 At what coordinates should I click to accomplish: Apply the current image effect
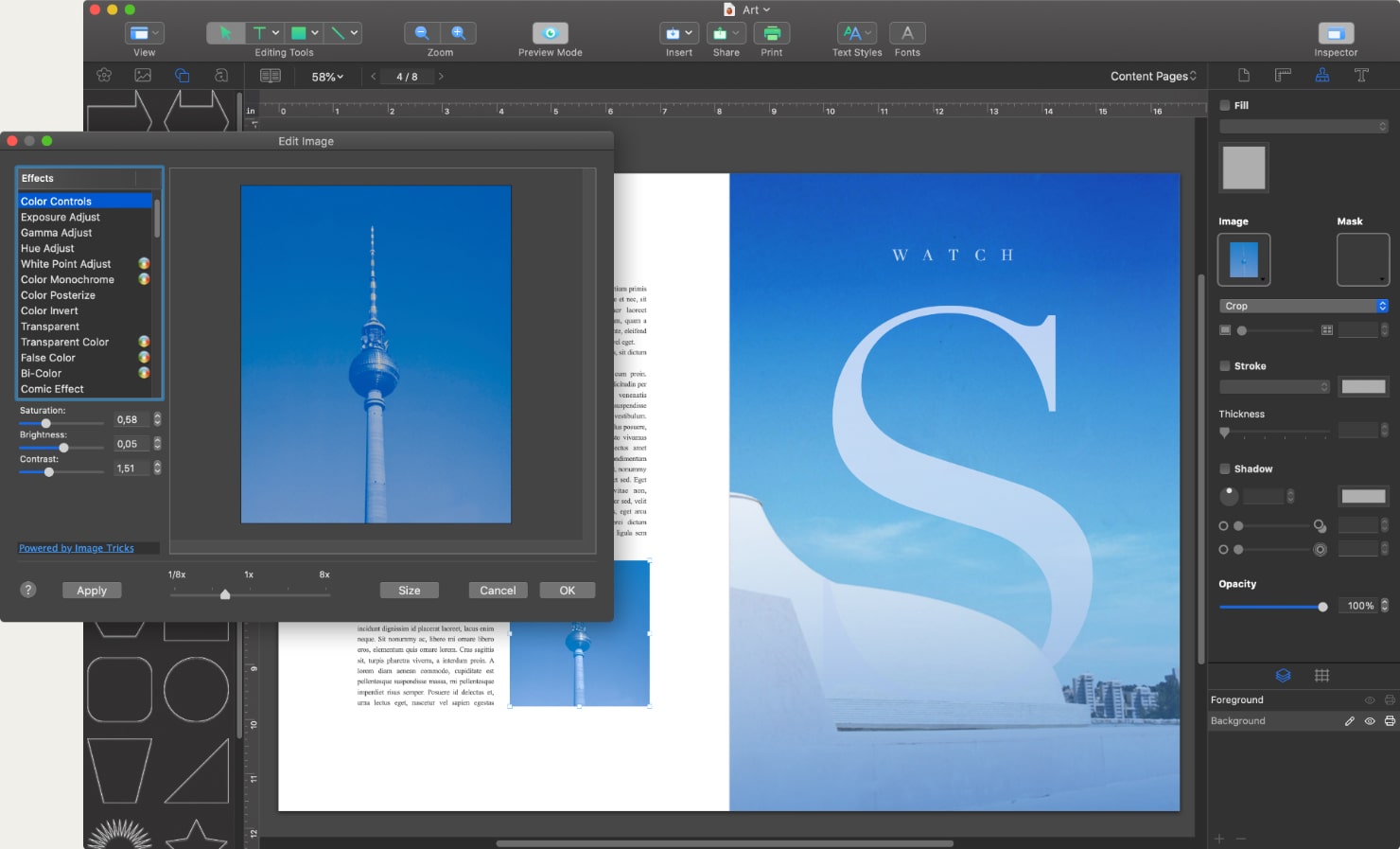point(91,590)
